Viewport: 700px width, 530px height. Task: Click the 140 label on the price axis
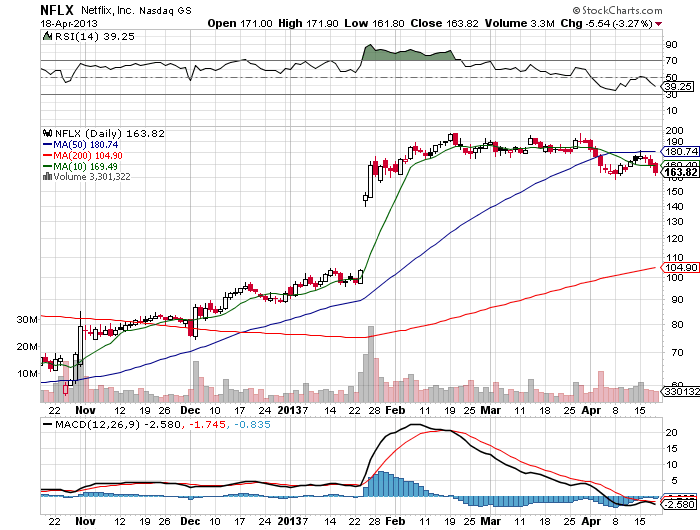[675, 206]
